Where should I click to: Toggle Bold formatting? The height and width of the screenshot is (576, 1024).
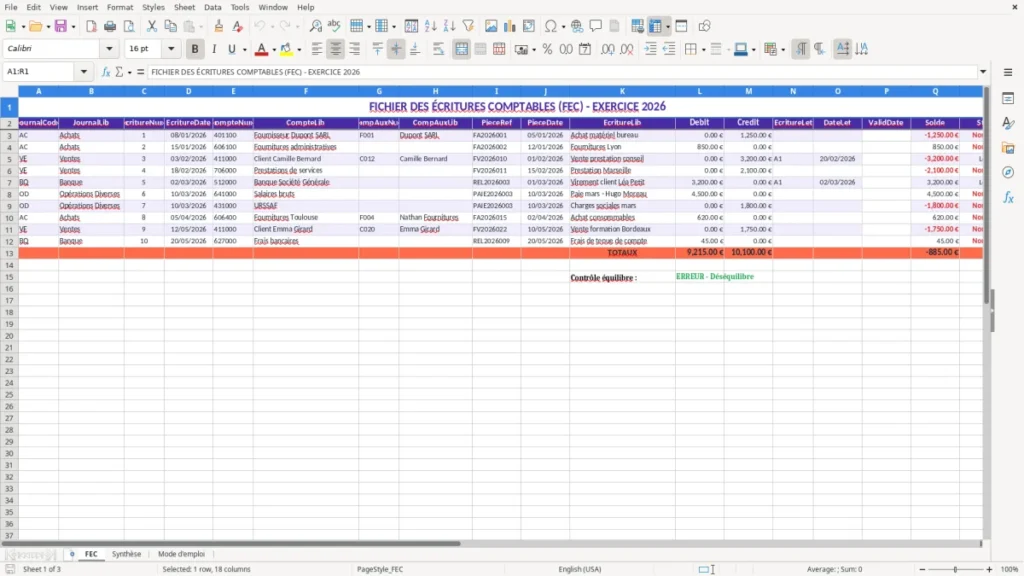[195, 49]
